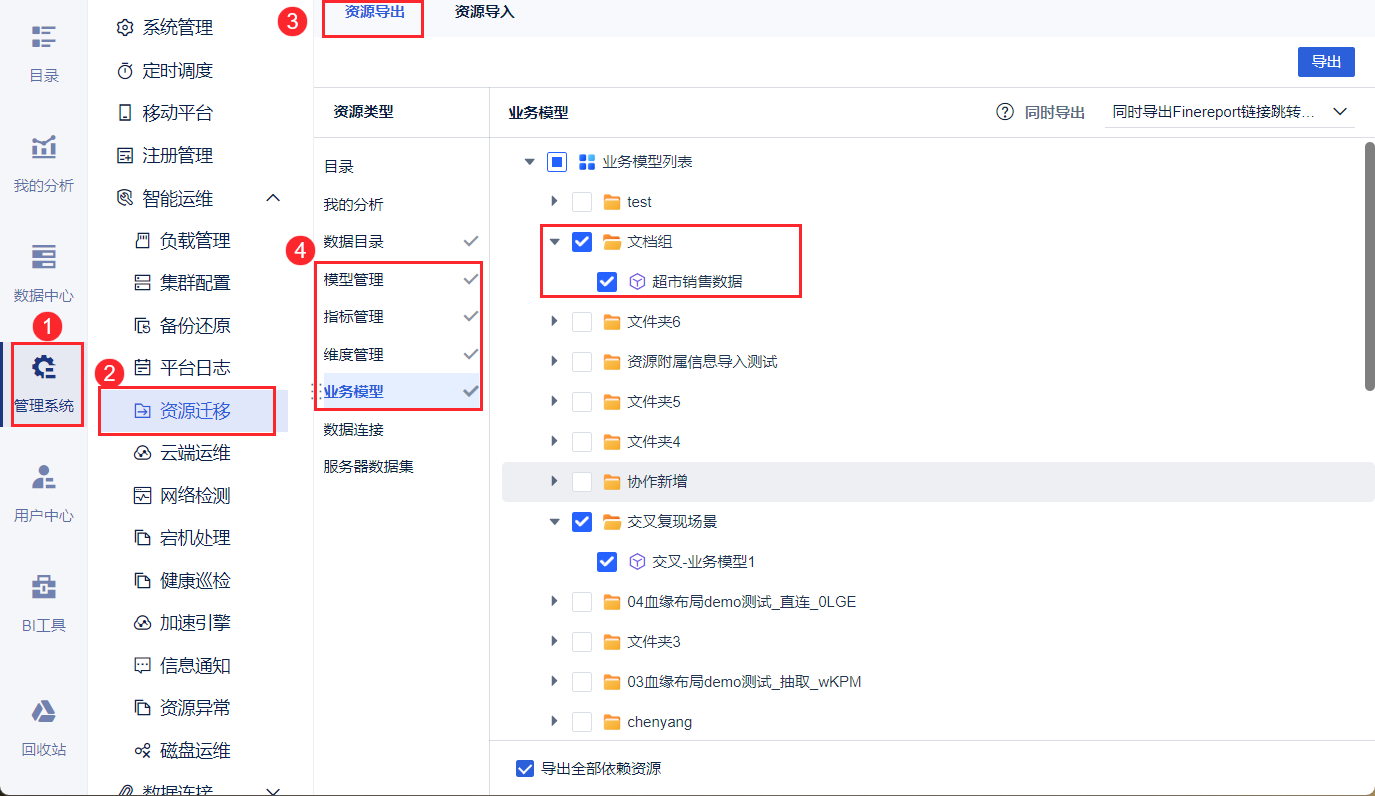Open the 同时导出Finereport链接跳转 dropdown
The width and height of the screenshot is (1375, 796).
pos(1230,112)
